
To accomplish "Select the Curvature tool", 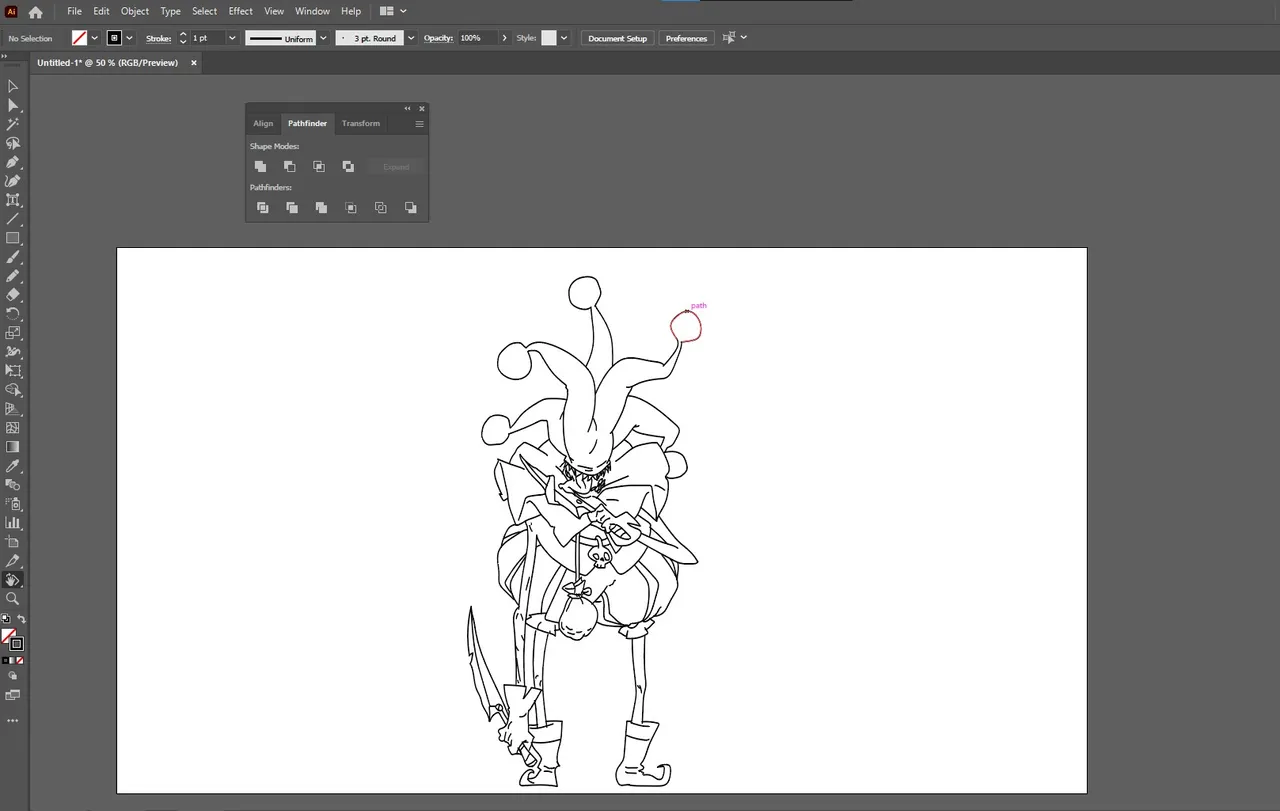I will 13,181.
